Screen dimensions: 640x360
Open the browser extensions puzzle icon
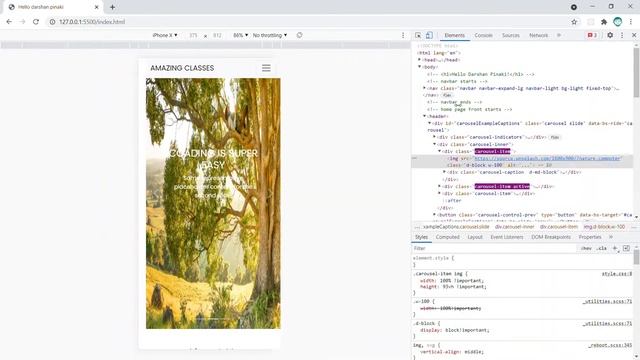coord(604,22)
